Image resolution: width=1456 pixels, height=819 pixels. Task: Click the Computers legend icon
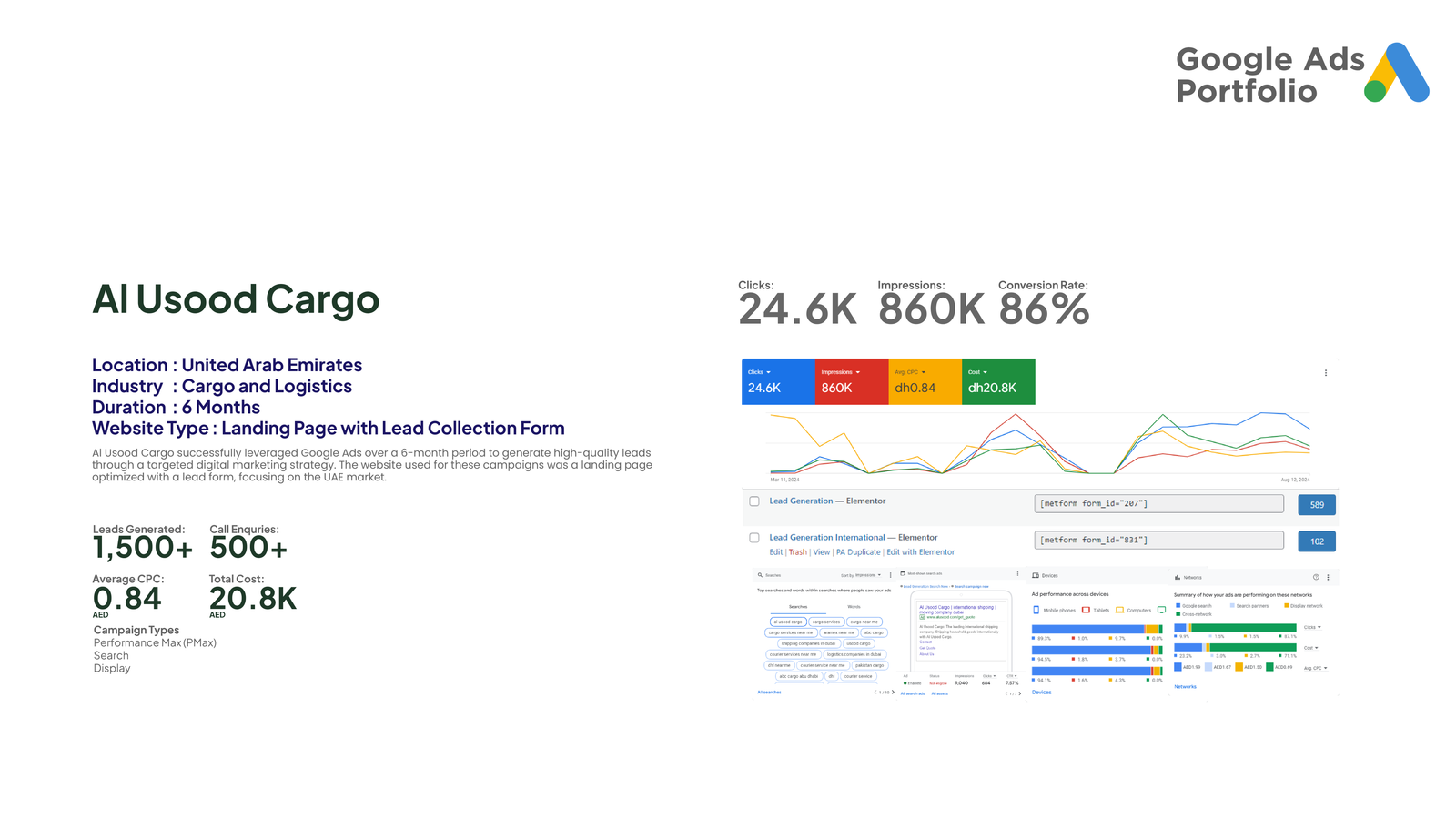coord(1119,610)
